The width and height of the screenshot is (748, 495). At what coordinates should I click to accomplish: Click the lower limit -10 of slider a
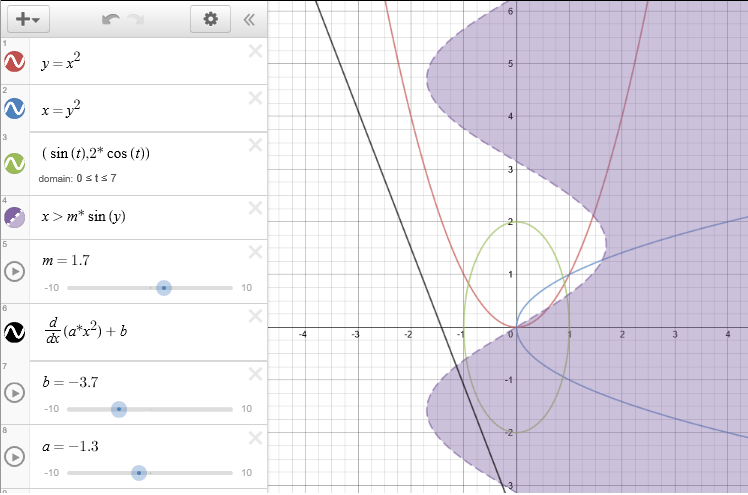[51, 472]
